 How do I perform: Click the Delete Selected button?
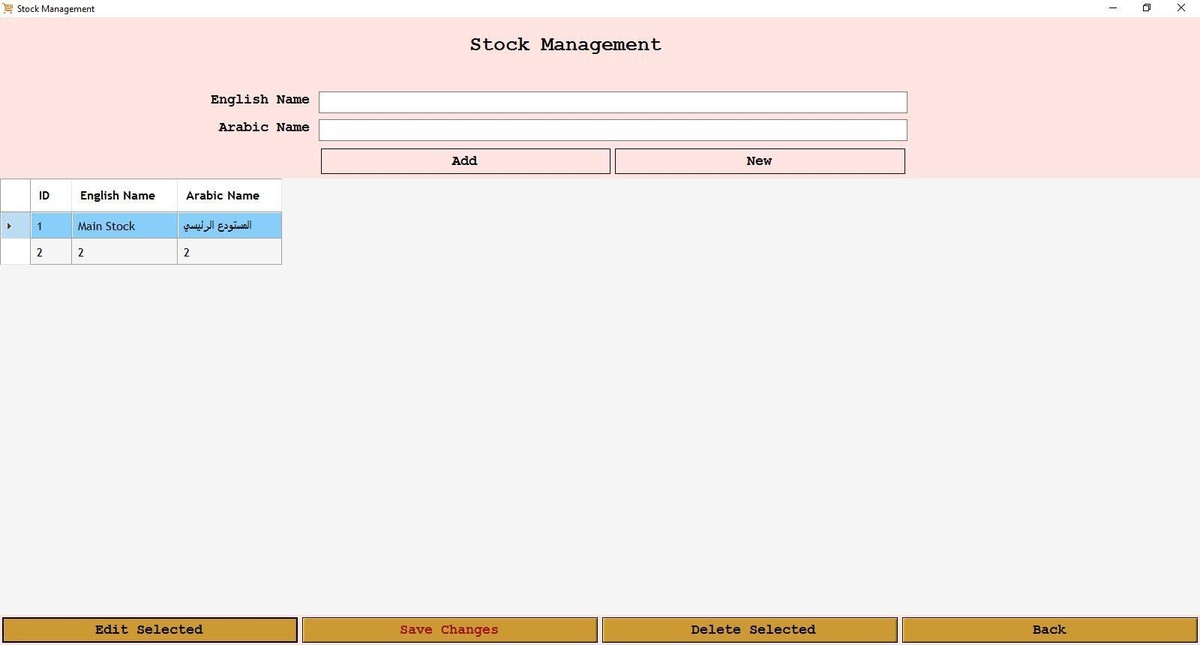(750, 630)
